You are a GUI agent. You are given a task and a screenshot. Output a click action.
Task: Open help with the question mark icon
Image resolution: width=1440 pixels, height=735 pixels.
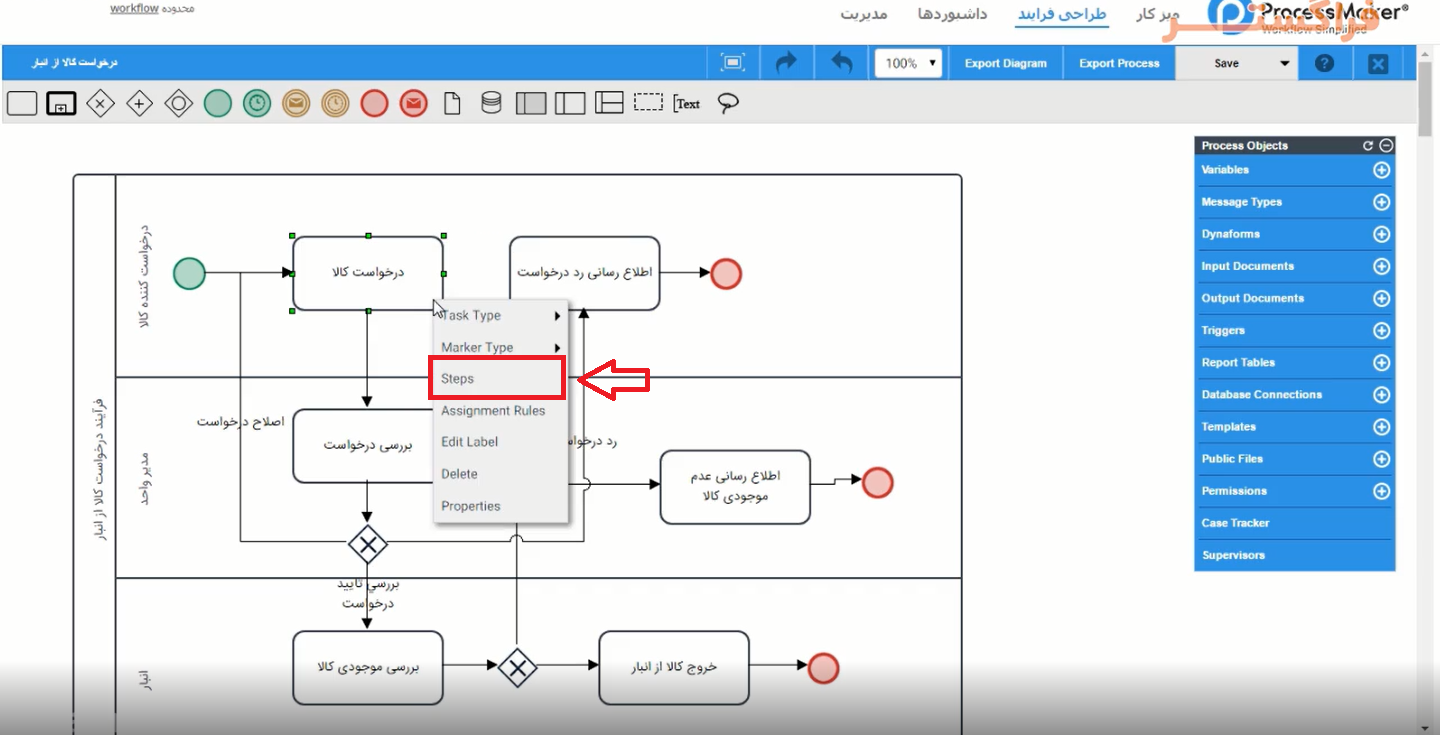pos(1324,63)
